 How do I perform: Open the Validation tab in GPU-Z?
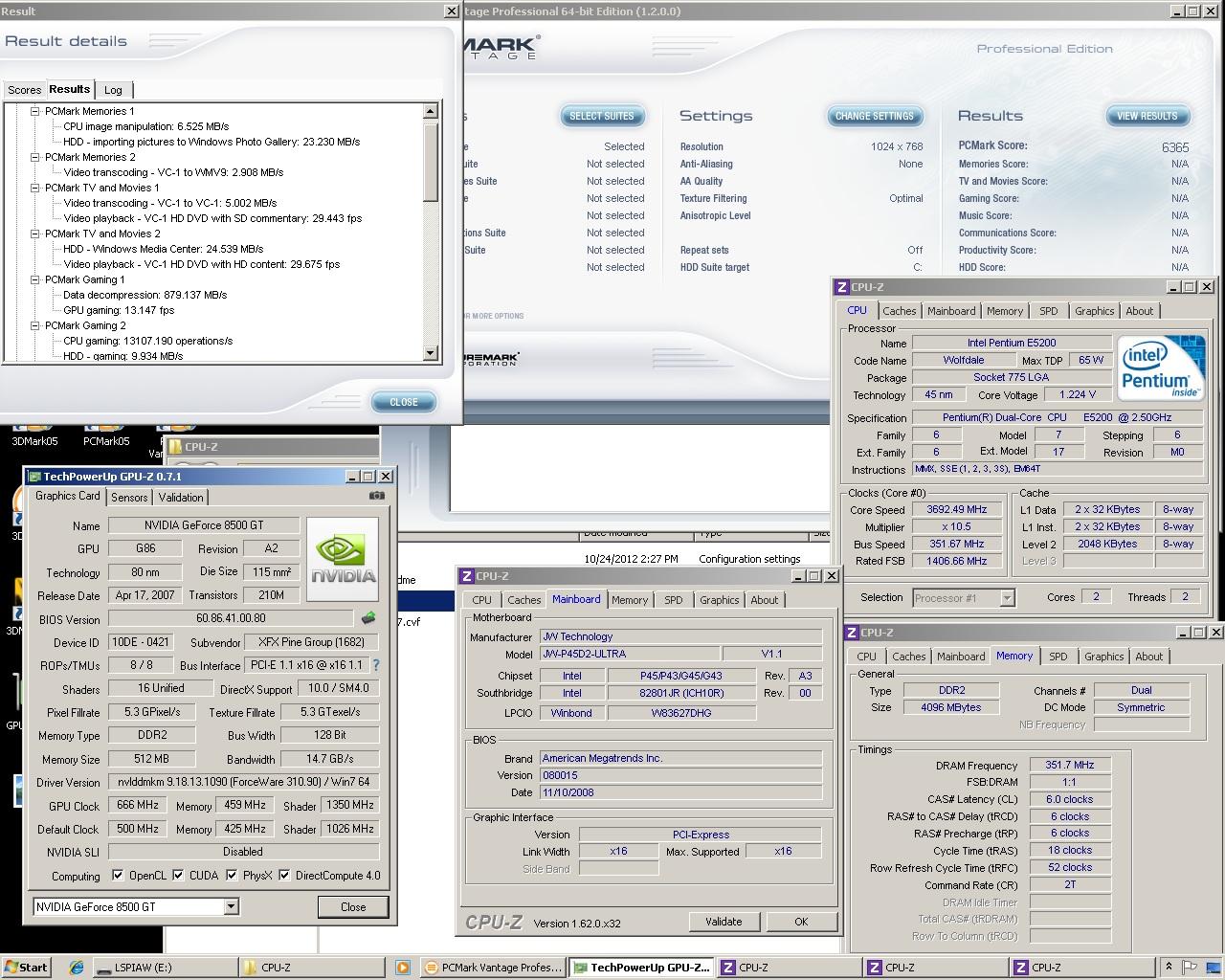click(181, 498)
